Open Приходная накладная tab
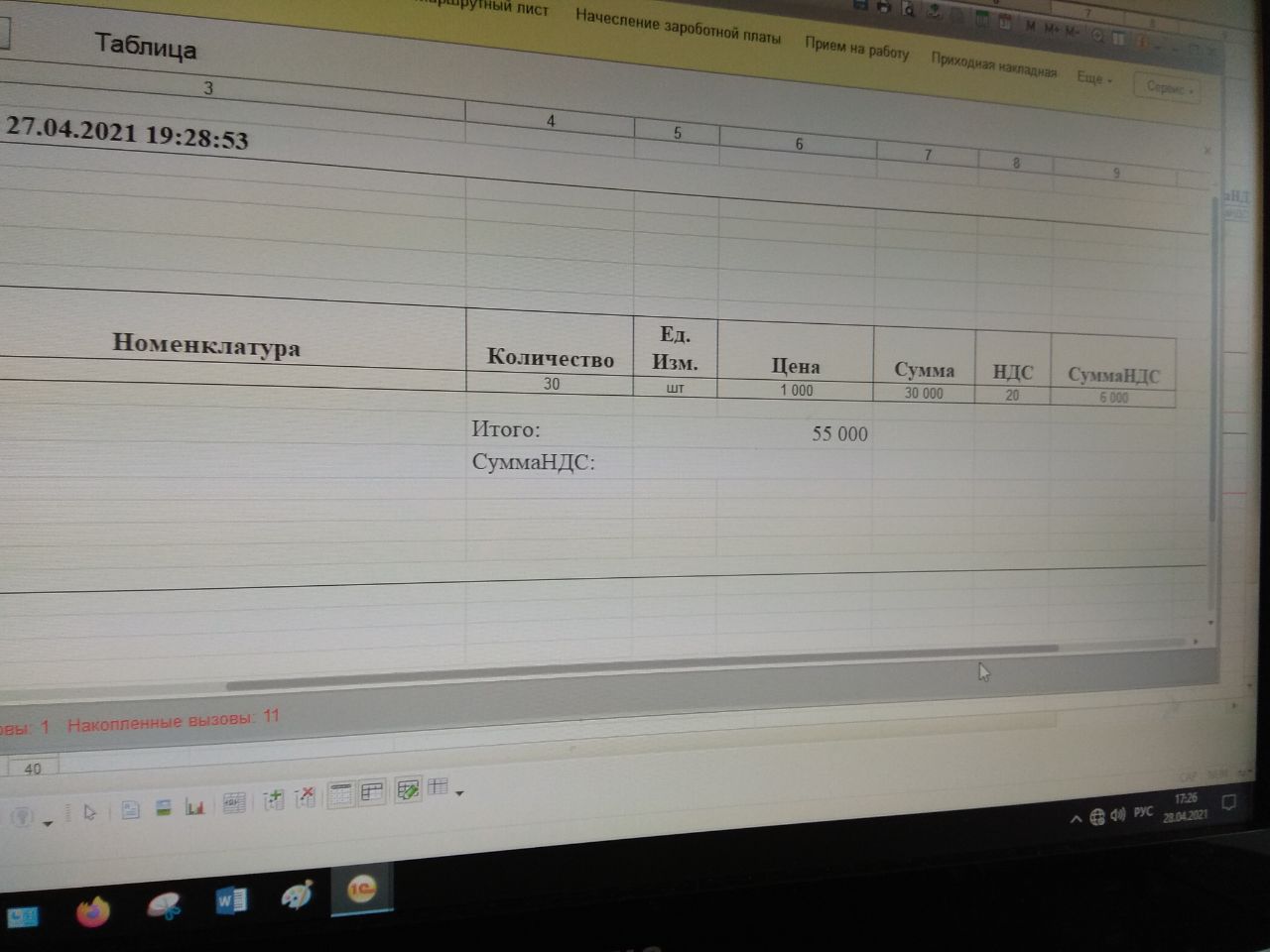 tap(993, 64)
